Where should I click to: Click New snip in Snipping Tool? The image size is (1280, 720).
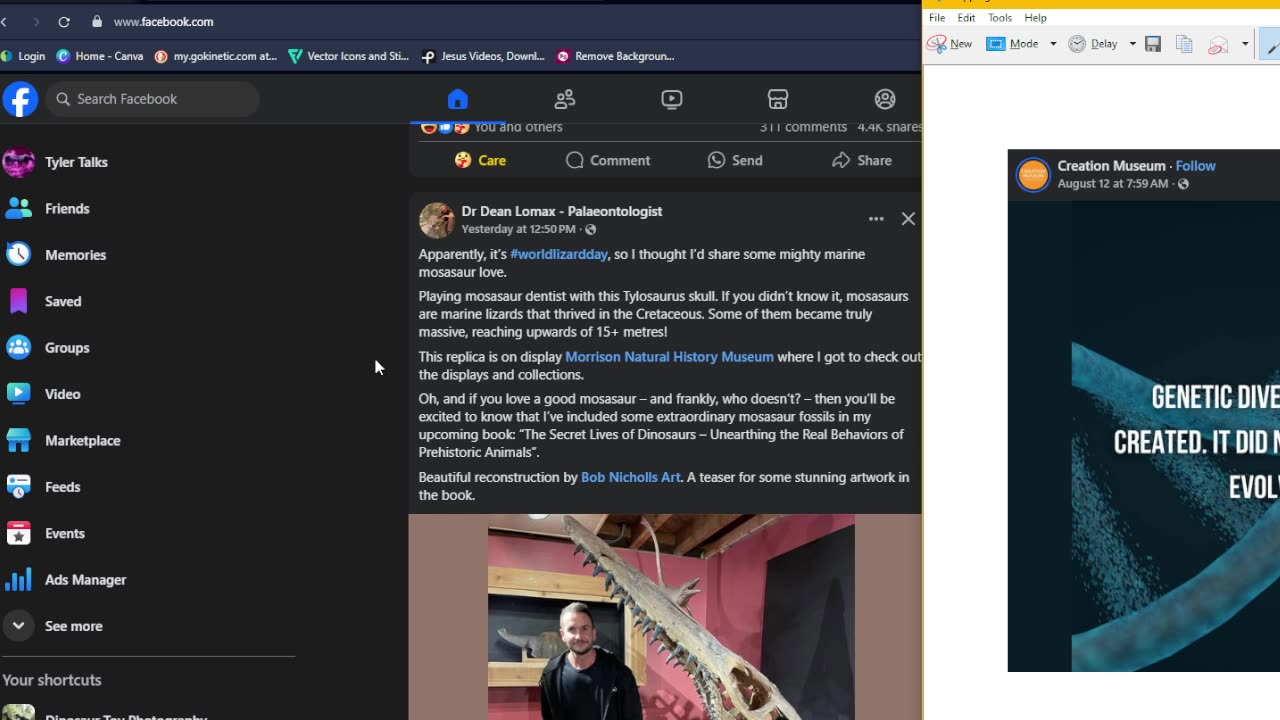click(x=950, y=44)
